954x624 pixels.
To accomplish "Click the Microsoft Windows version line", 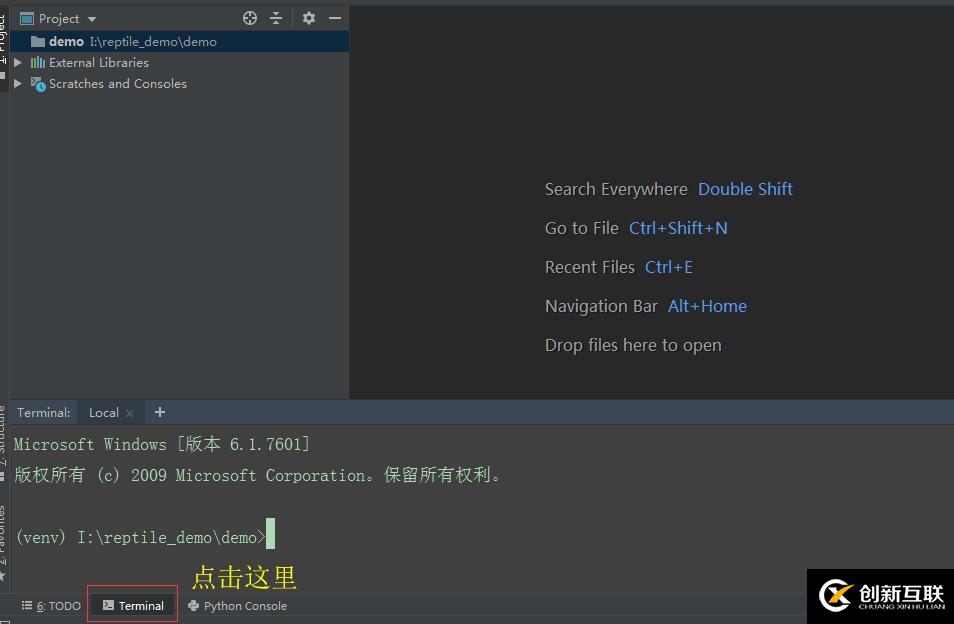I will pyautogui.click(x=162, y=444).
